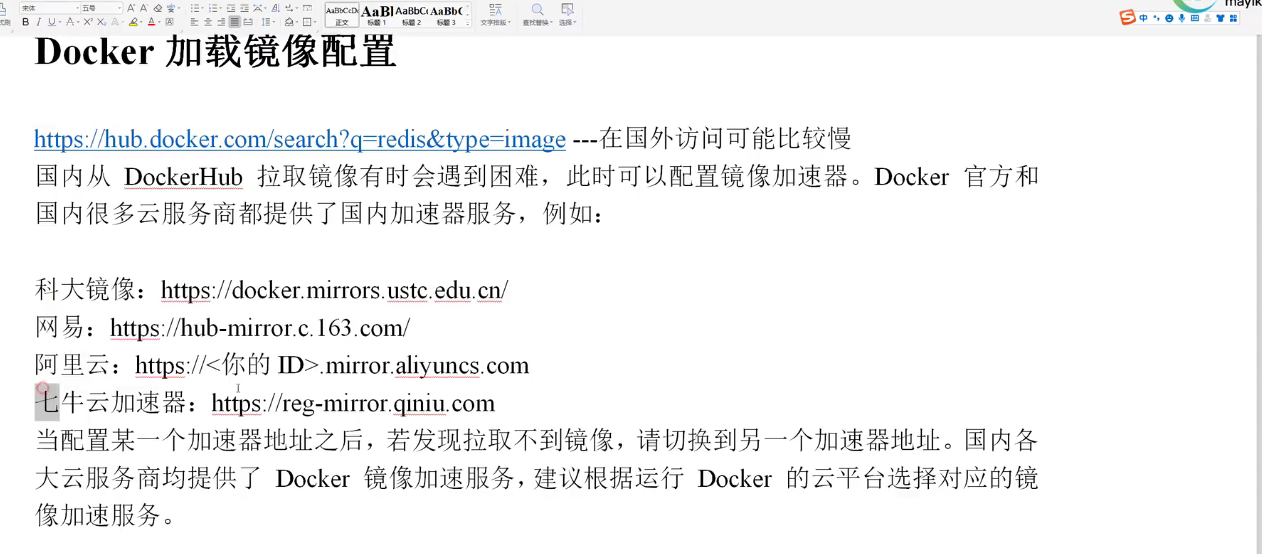Viewport: 1262px width, 554px height.
Task: Click the phonetic guide icon
Action: 171,8
